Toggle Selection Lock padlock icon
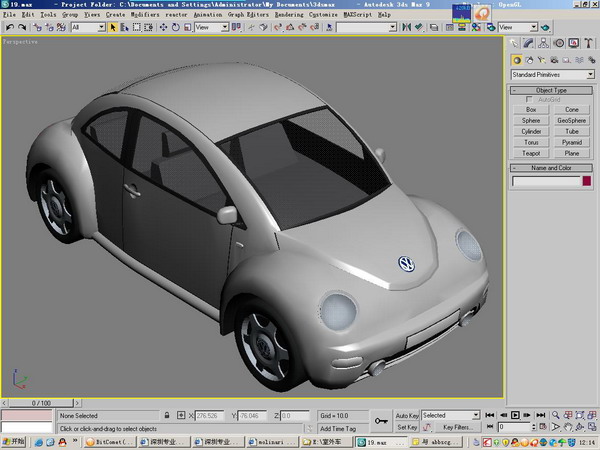 click(x=167, y=415)
